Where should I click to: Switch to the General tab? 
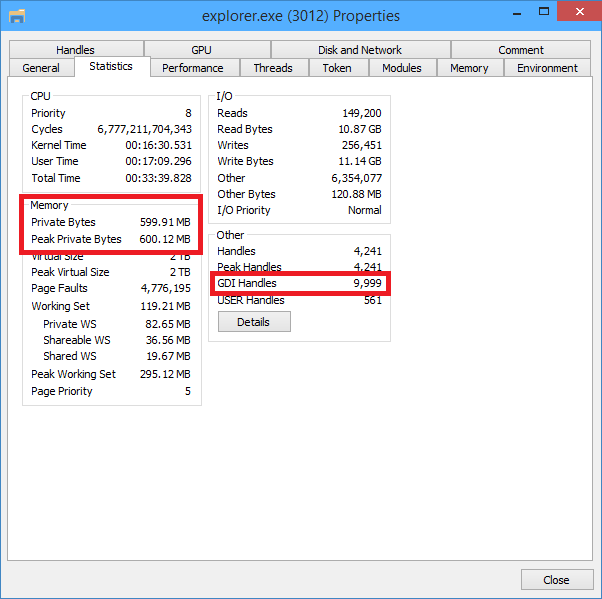pos(41,68)
